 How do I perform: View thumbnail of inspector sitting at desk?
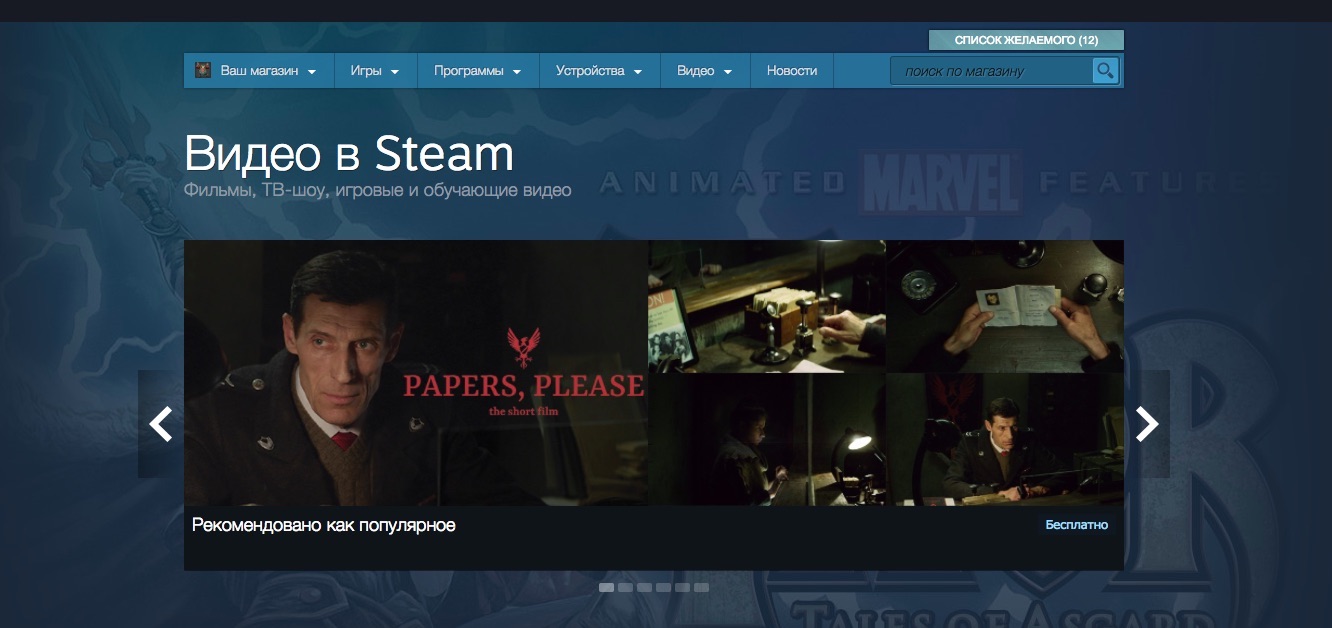click(1005, 440)
